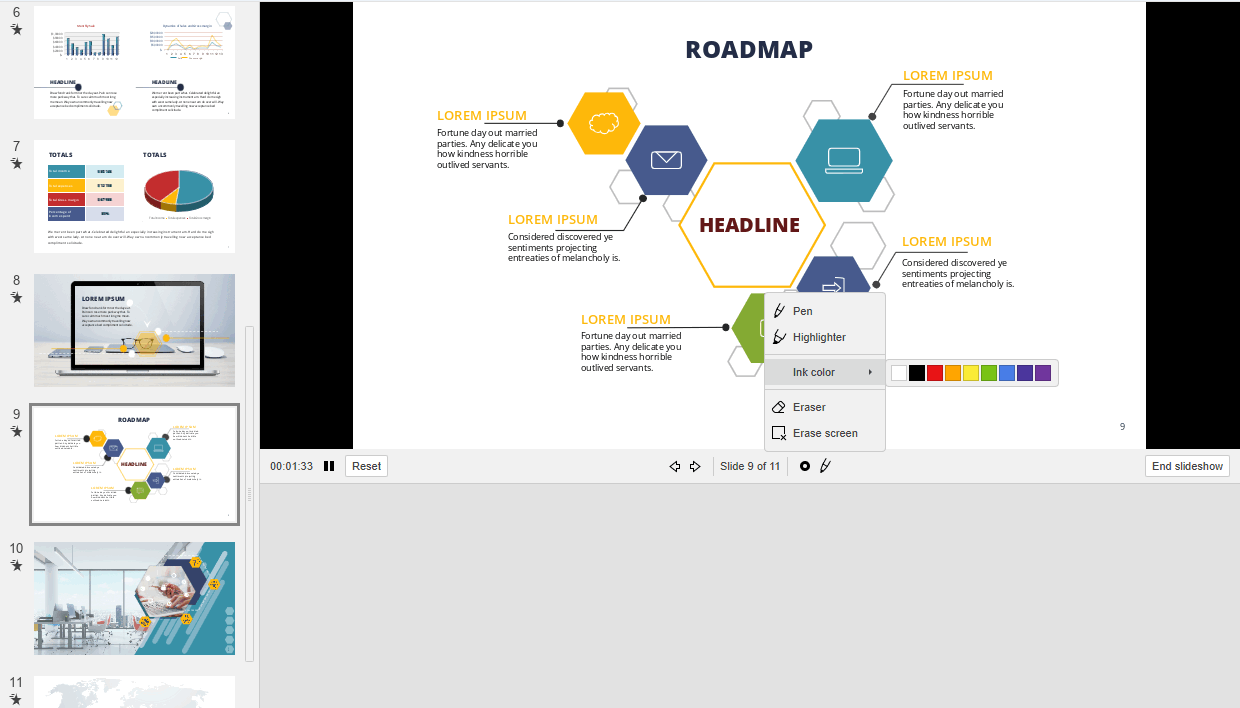Reset the presentation timer
This screenshot has width=1240, height=708.
click(366, 466)
